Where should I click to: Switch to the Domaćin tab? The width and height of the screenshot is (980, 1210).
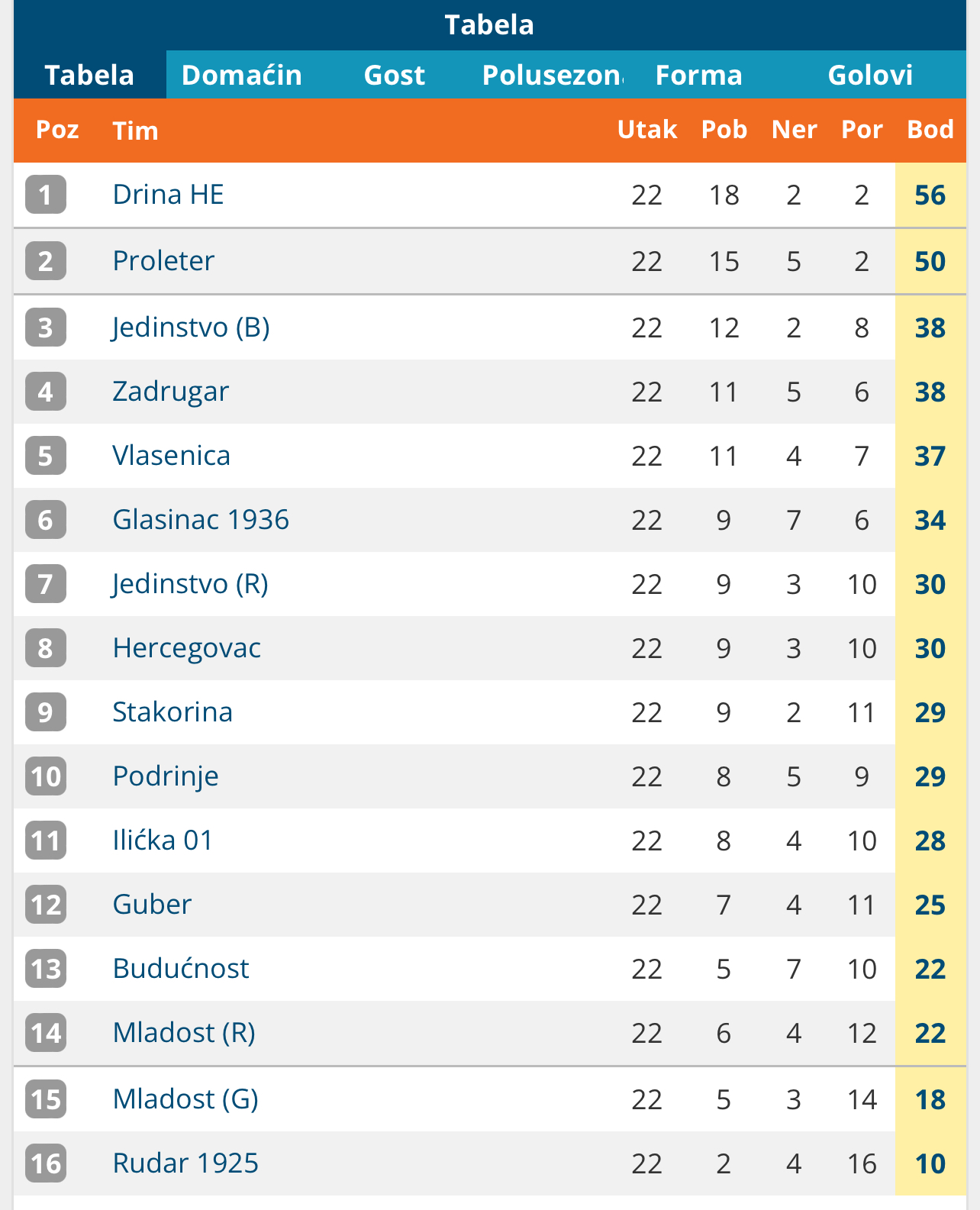click(242, 75)
